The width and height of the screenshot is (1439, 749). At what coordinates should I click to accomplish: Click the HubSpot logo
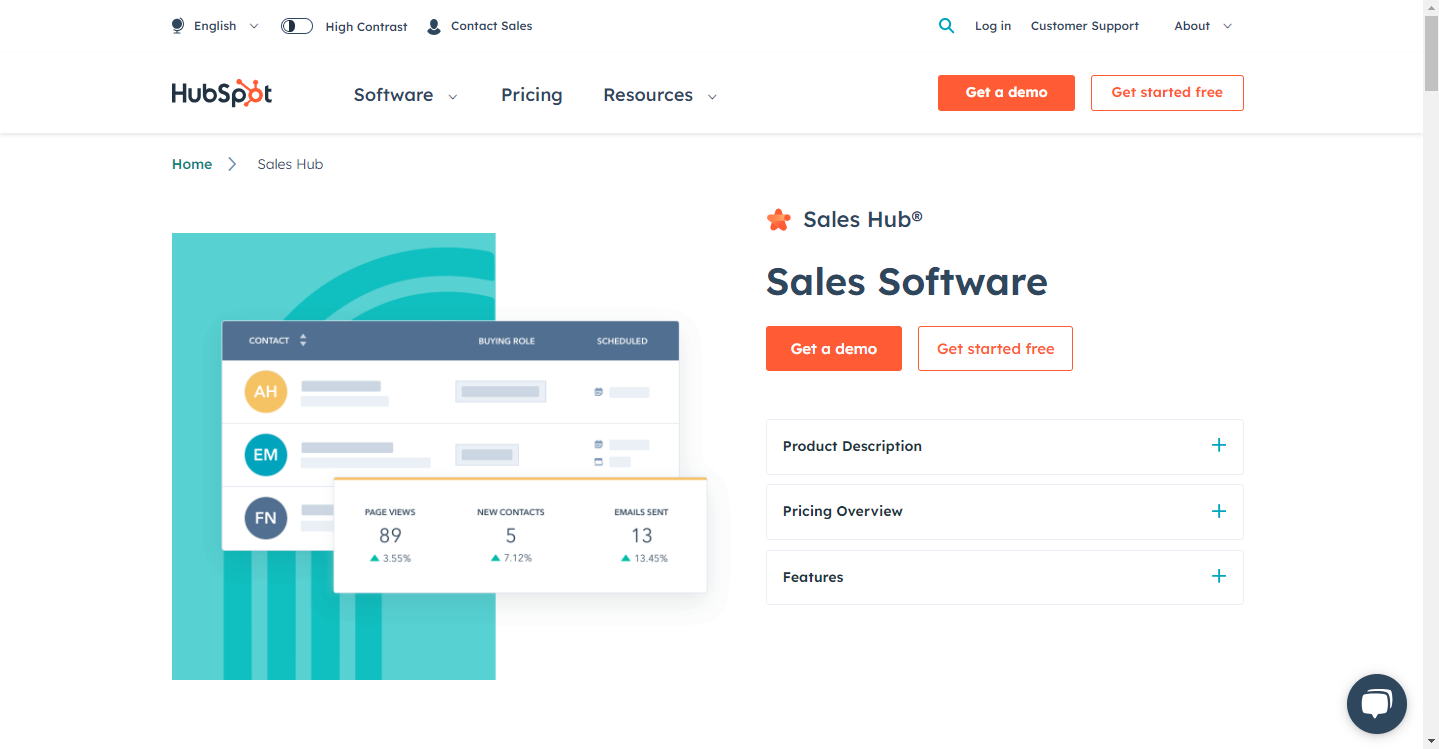[222, 93]
